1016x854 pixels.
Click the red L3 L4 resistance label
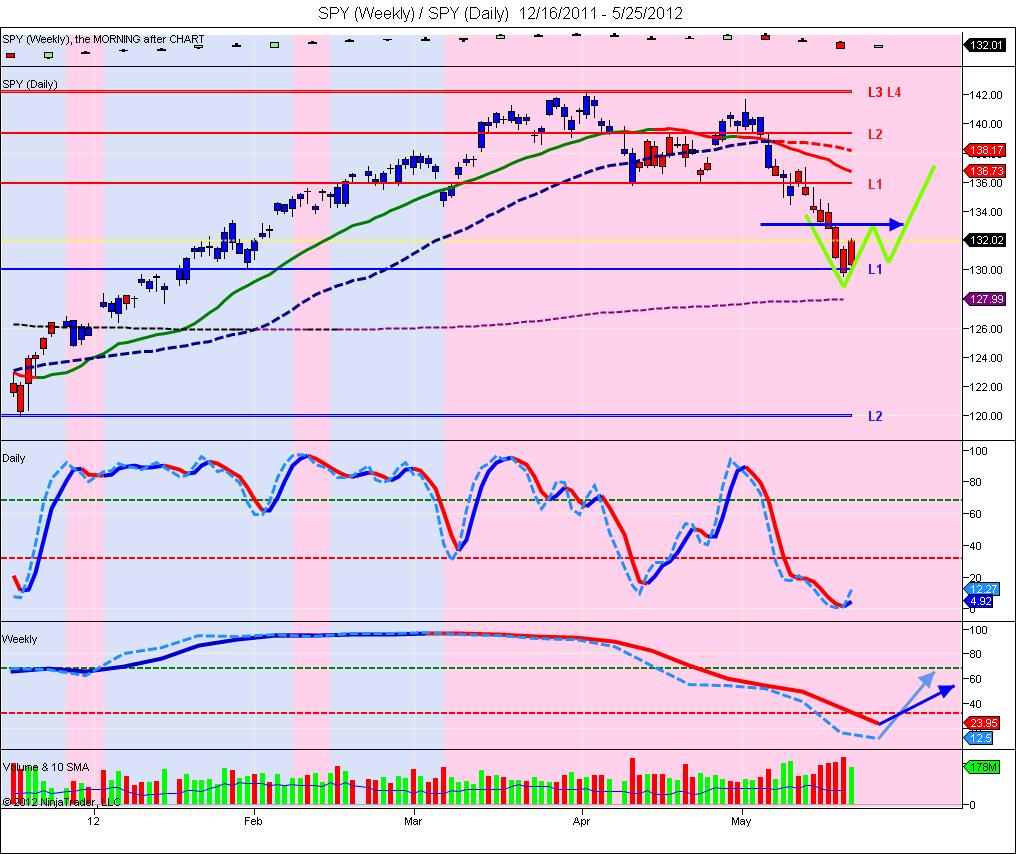(x=884, y=93)
